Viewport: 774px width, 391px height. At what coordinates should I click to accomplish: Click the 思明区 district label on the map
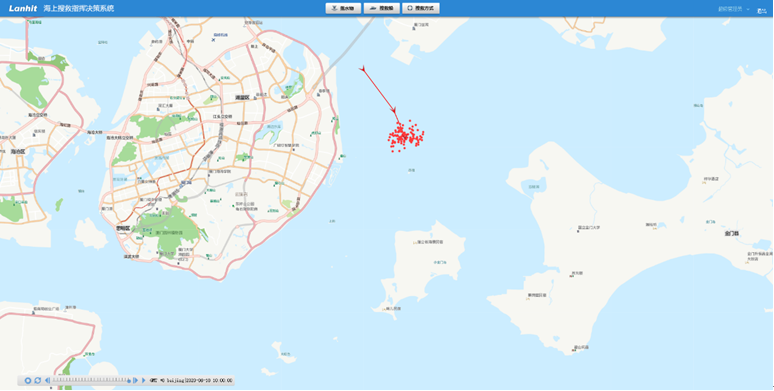pyautogui.click(x=122, y=228)
